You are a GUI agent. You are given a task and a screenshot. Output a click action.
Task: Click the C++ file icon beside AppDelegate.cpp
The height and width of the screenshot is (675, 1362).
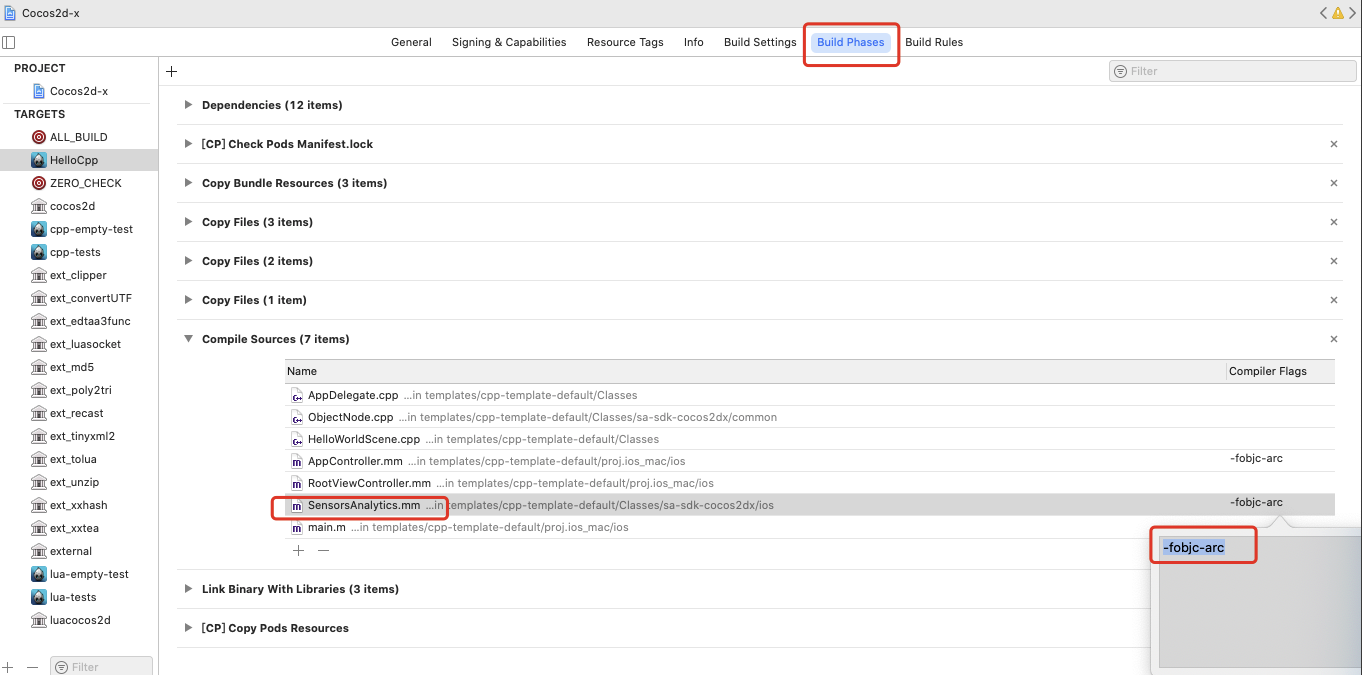[x=297, y=395]
